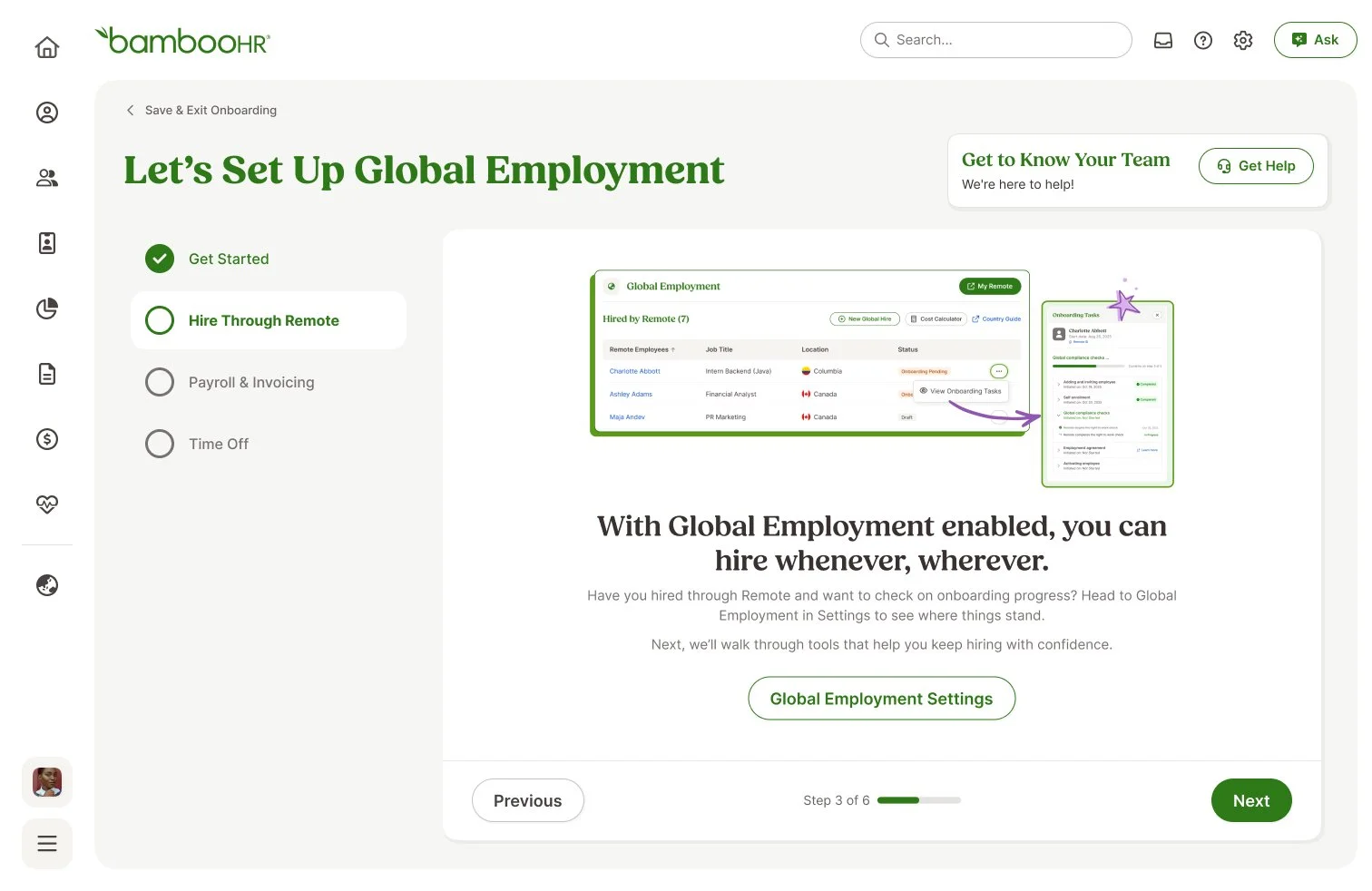
Task: Open the Payroll dollar icon
Action: (47, 439)
